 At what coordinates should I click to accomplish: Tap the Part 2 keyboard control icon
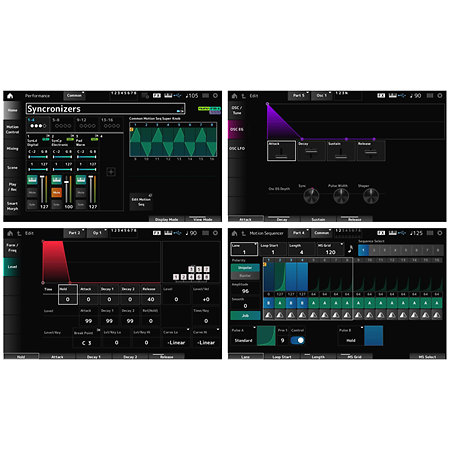tap(56, 180)
